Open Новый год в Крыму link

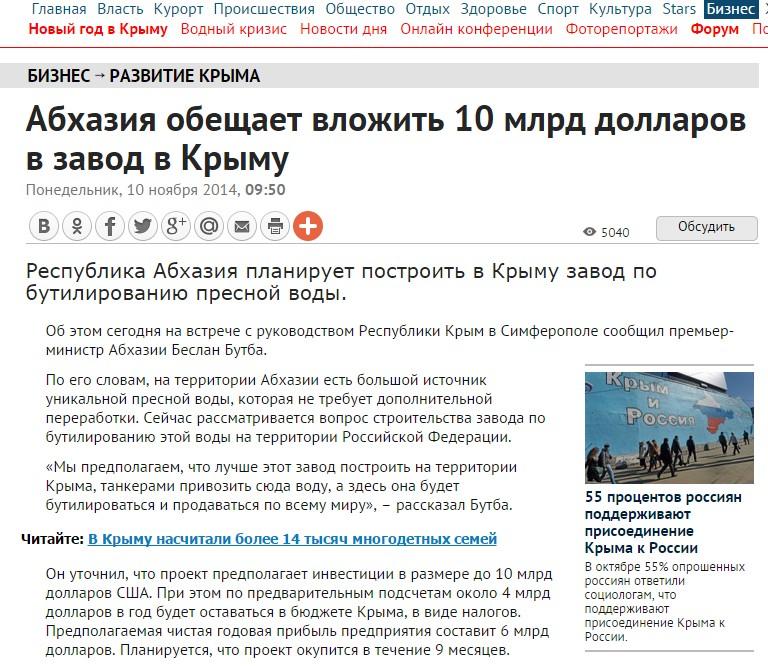click(98, 29)
